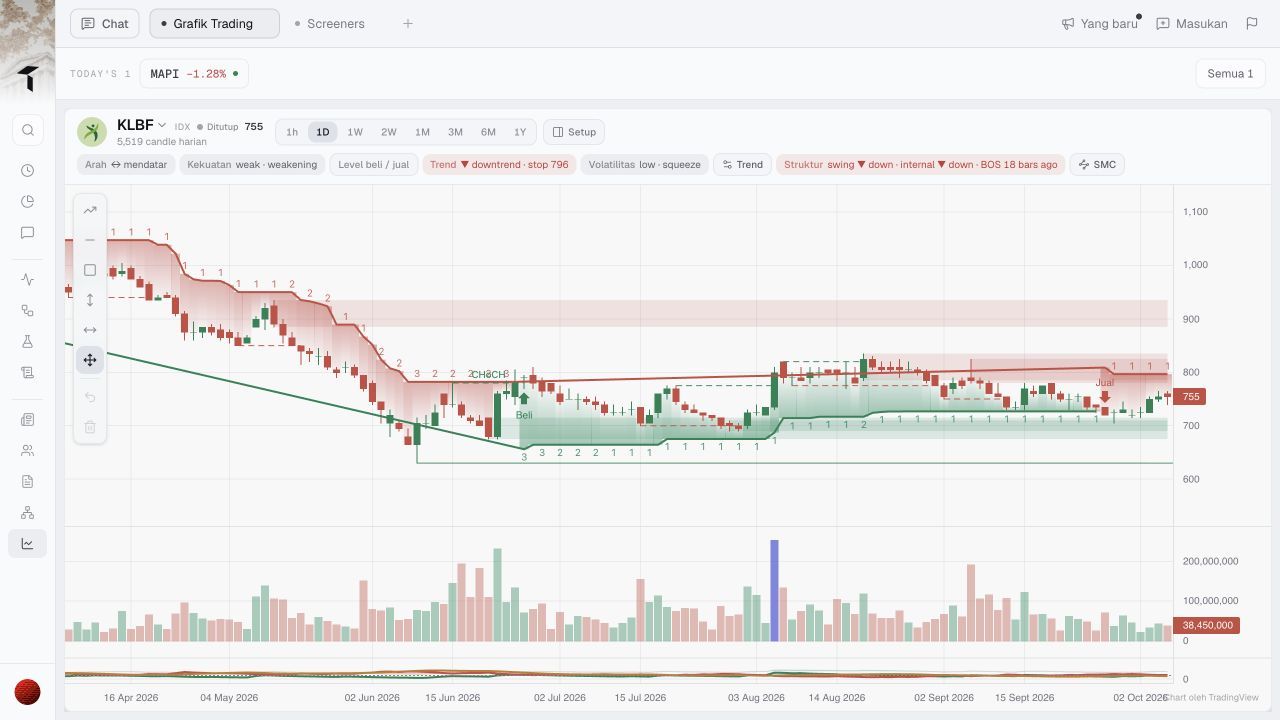Add a new tab with plus
1280x720 pixels.
point(408,24)
